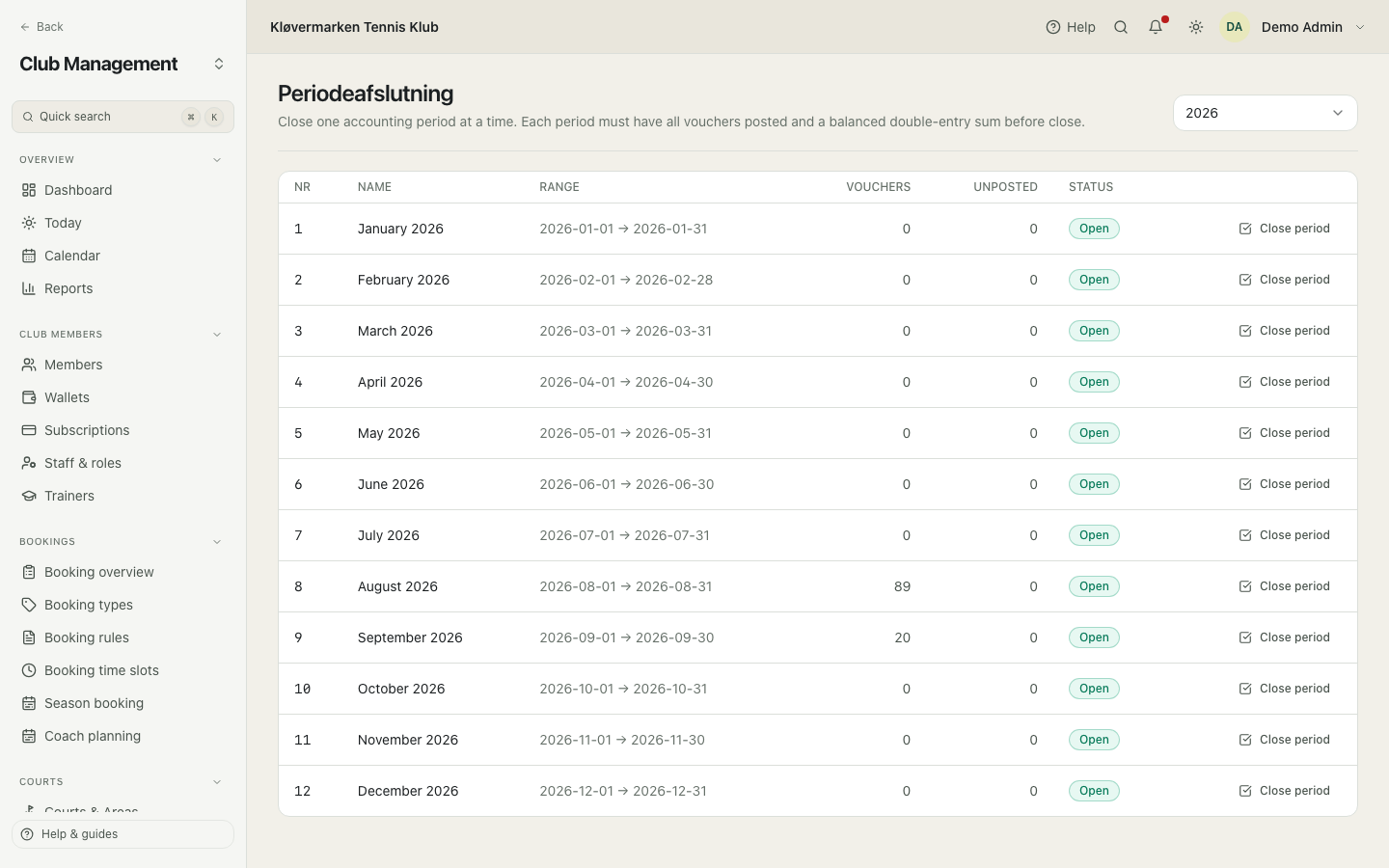Open Help & guides button

(123, 834)
